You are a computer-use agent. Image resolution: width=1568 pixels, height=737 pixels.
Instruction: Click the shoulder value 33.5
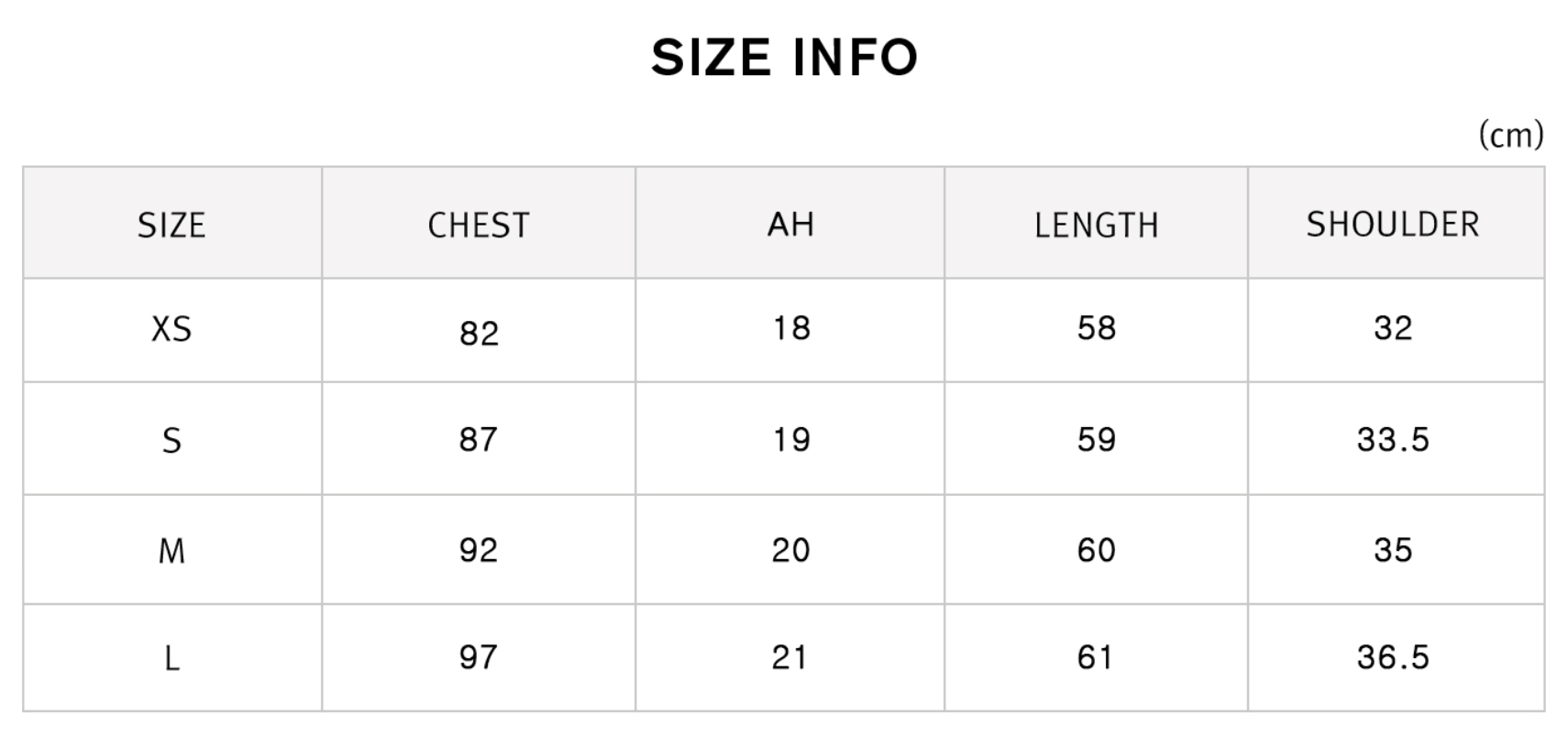point(1393,439)
